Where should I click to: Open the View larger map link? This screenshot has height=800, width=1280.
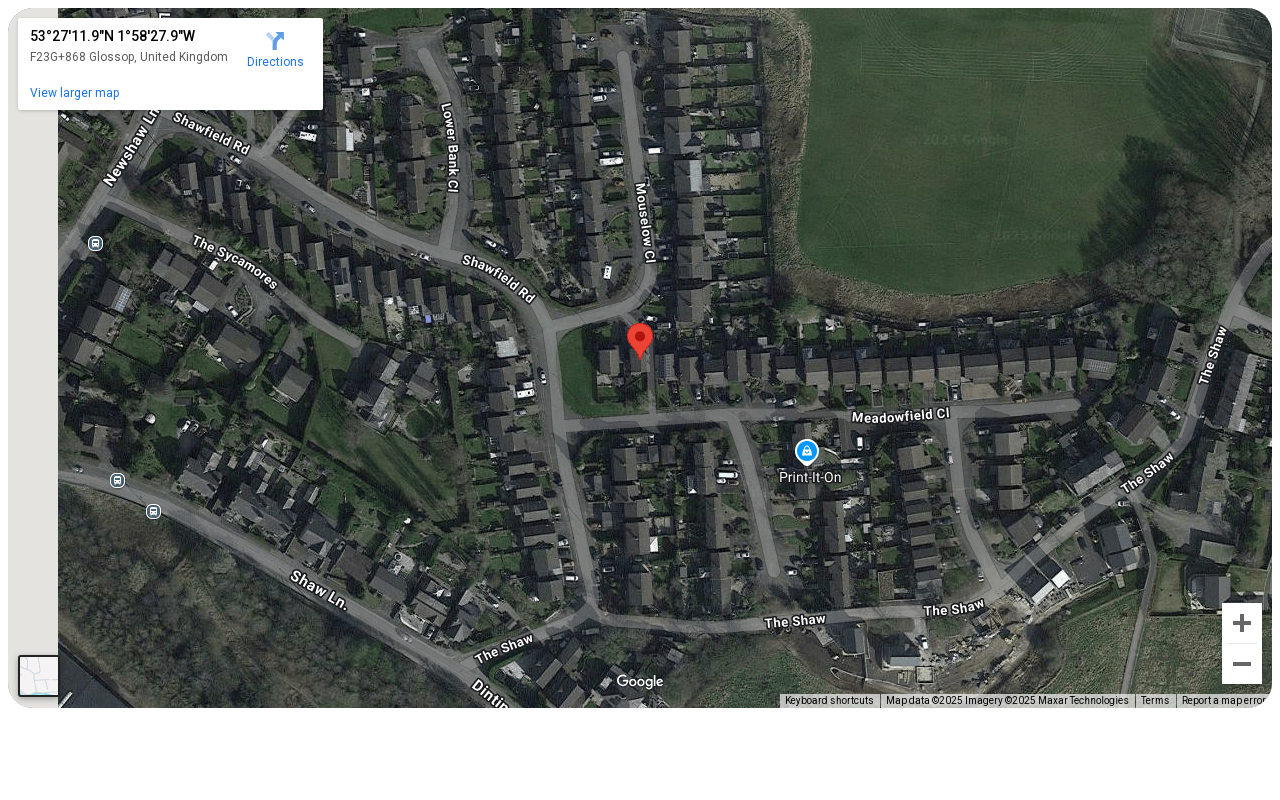pos(75,93)
